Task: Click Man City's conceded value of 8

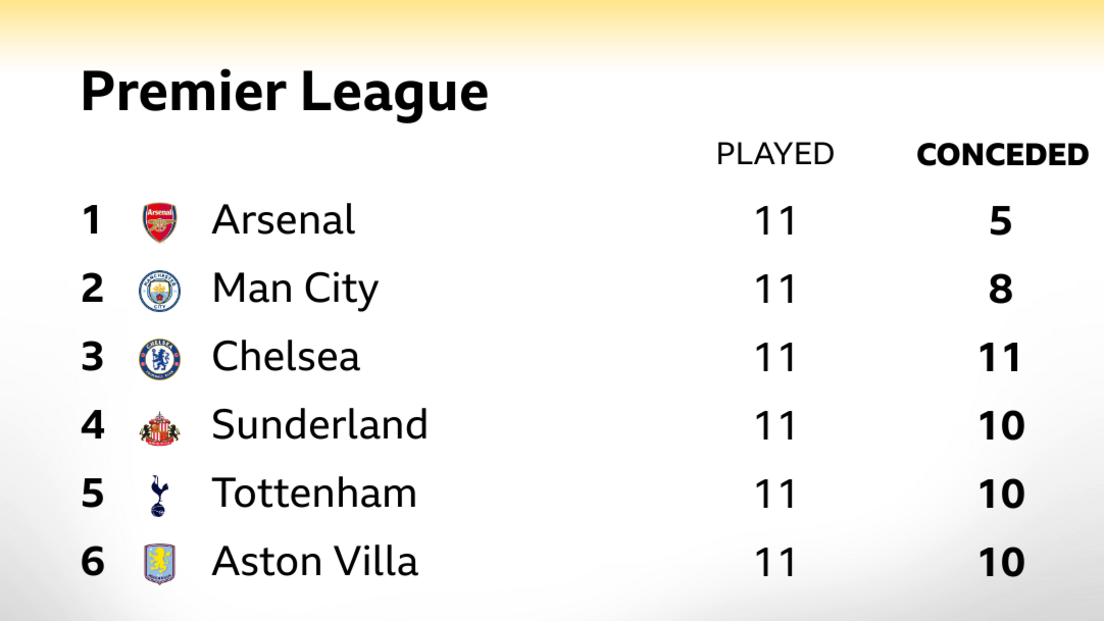Action: 1001,290
